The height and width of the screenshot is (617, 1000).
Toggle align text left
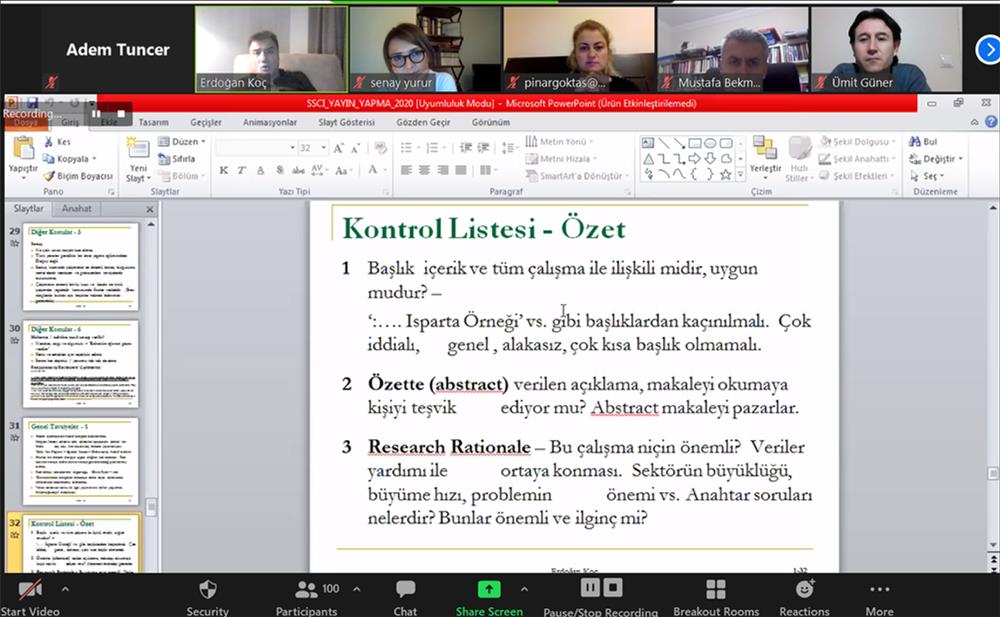406,170
